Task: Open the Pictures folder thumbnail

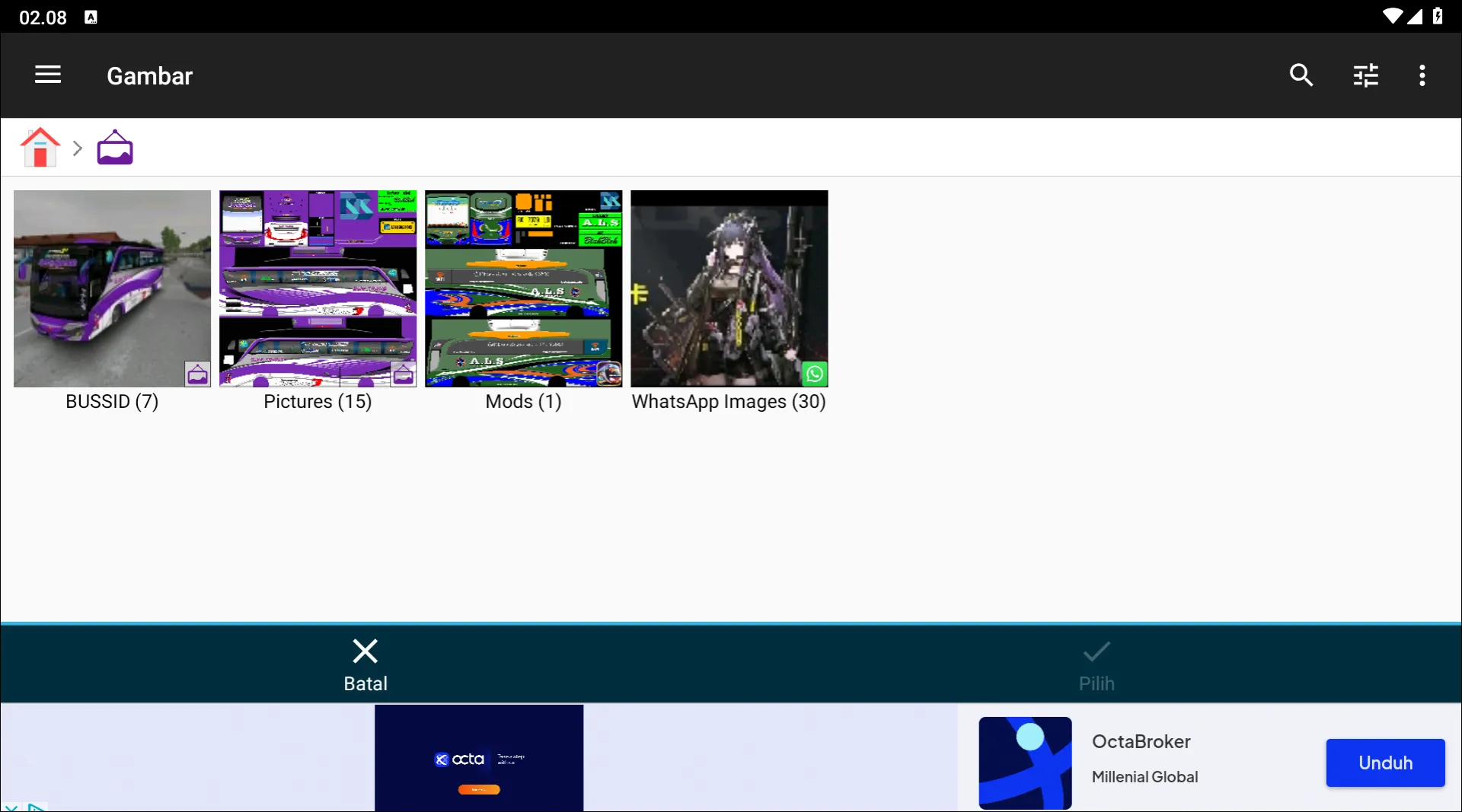Action: (x=318, y=288)
